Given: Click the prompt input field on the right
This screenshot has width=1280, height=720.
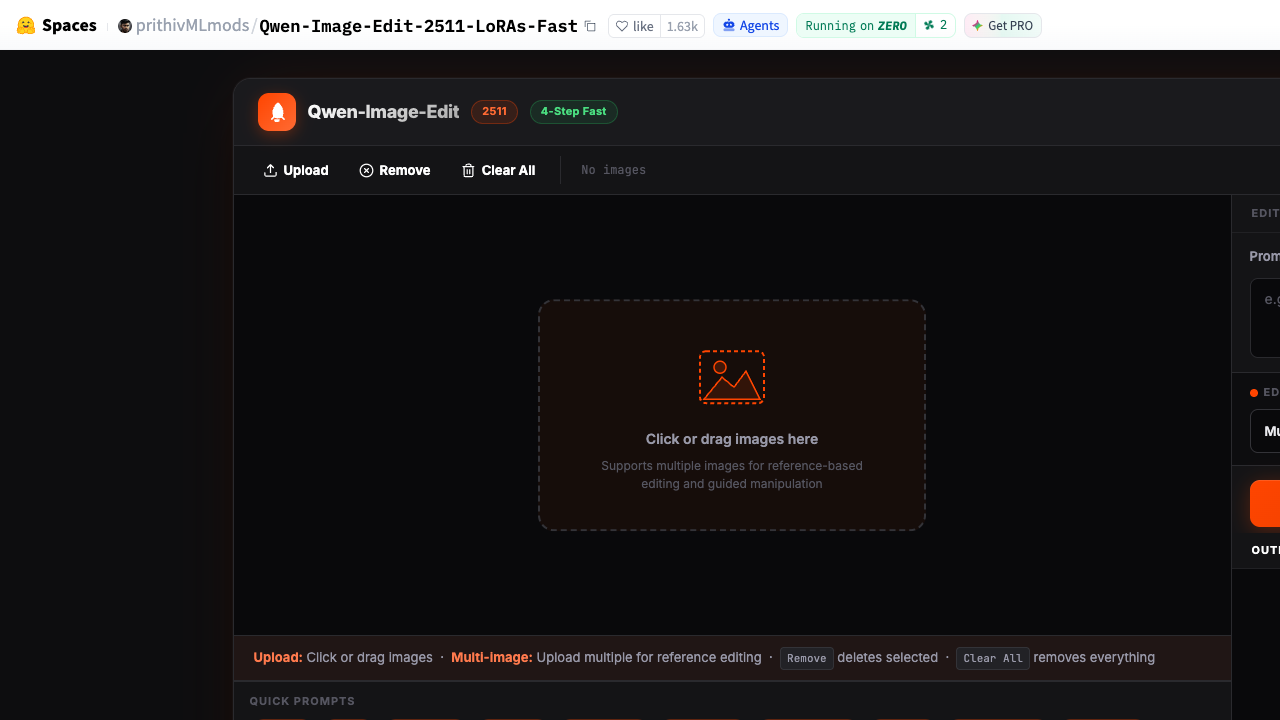Looking at the screenshot, I should 1265,318.
